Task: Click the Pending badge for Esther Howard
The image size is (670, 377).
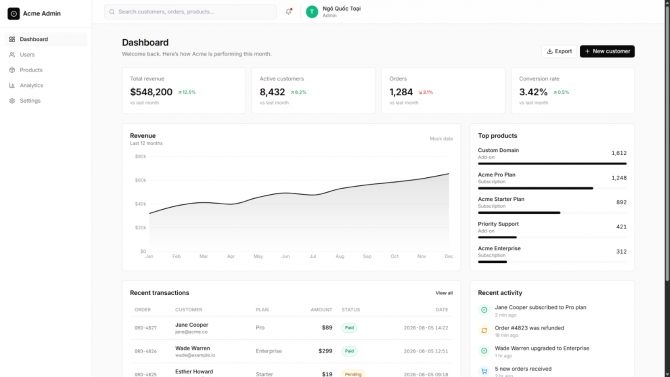Action: point(353,374)
